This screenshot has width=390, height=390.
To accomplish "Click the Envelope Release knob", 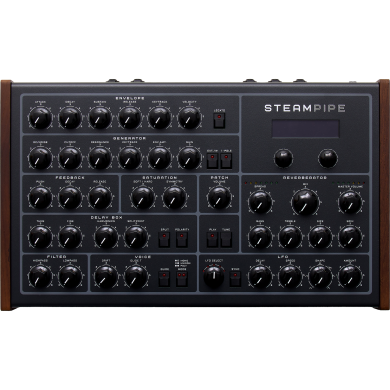I will pyautogui.click(x=130, y=118).
